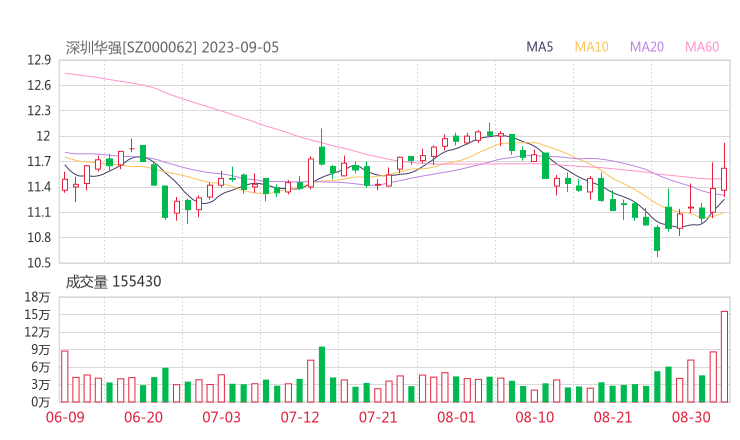Image resolution: width=740 pixels, height=440 pixels.
Task: Click the 06-20 date axis label
Action: (143, 417)
